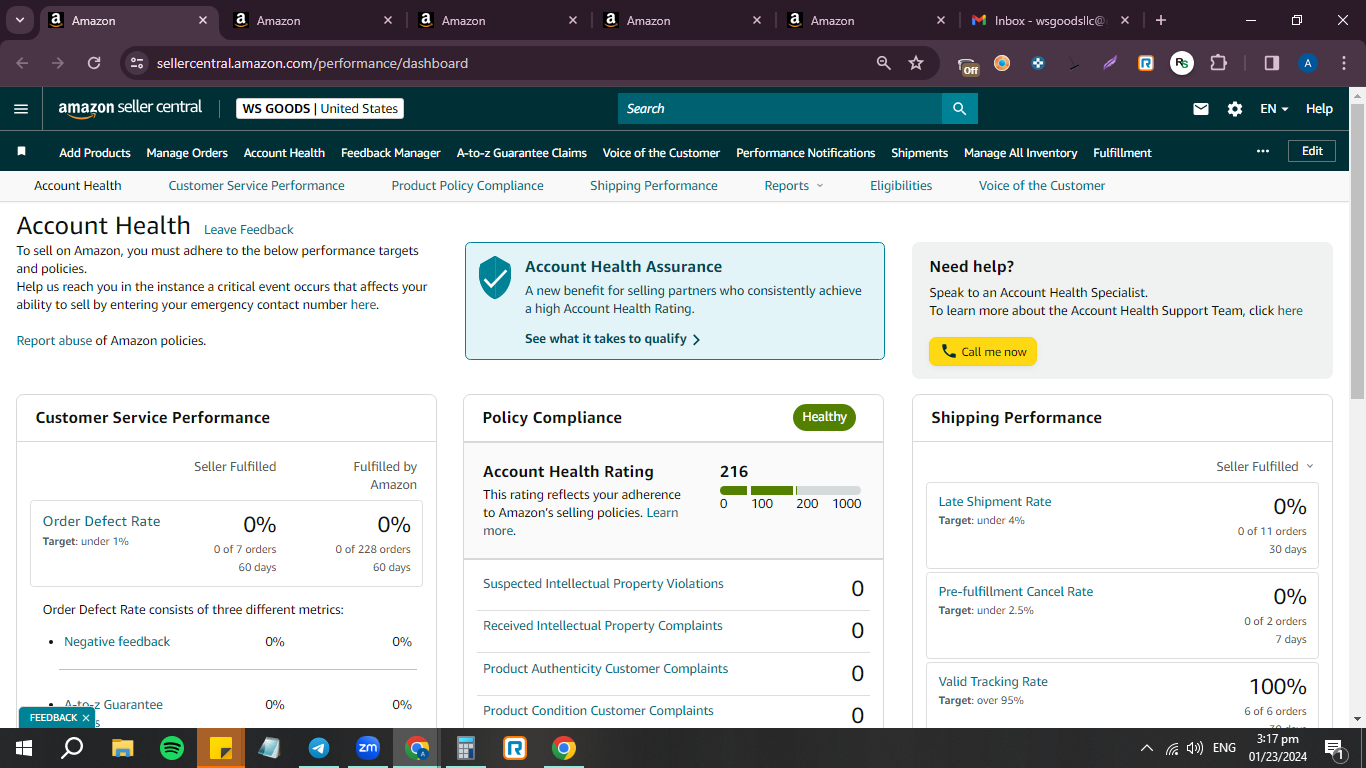The width and height of the screenshot is (1366, 768).
Task: Open Calculator from the taskbar
Action: coord(466,747)
